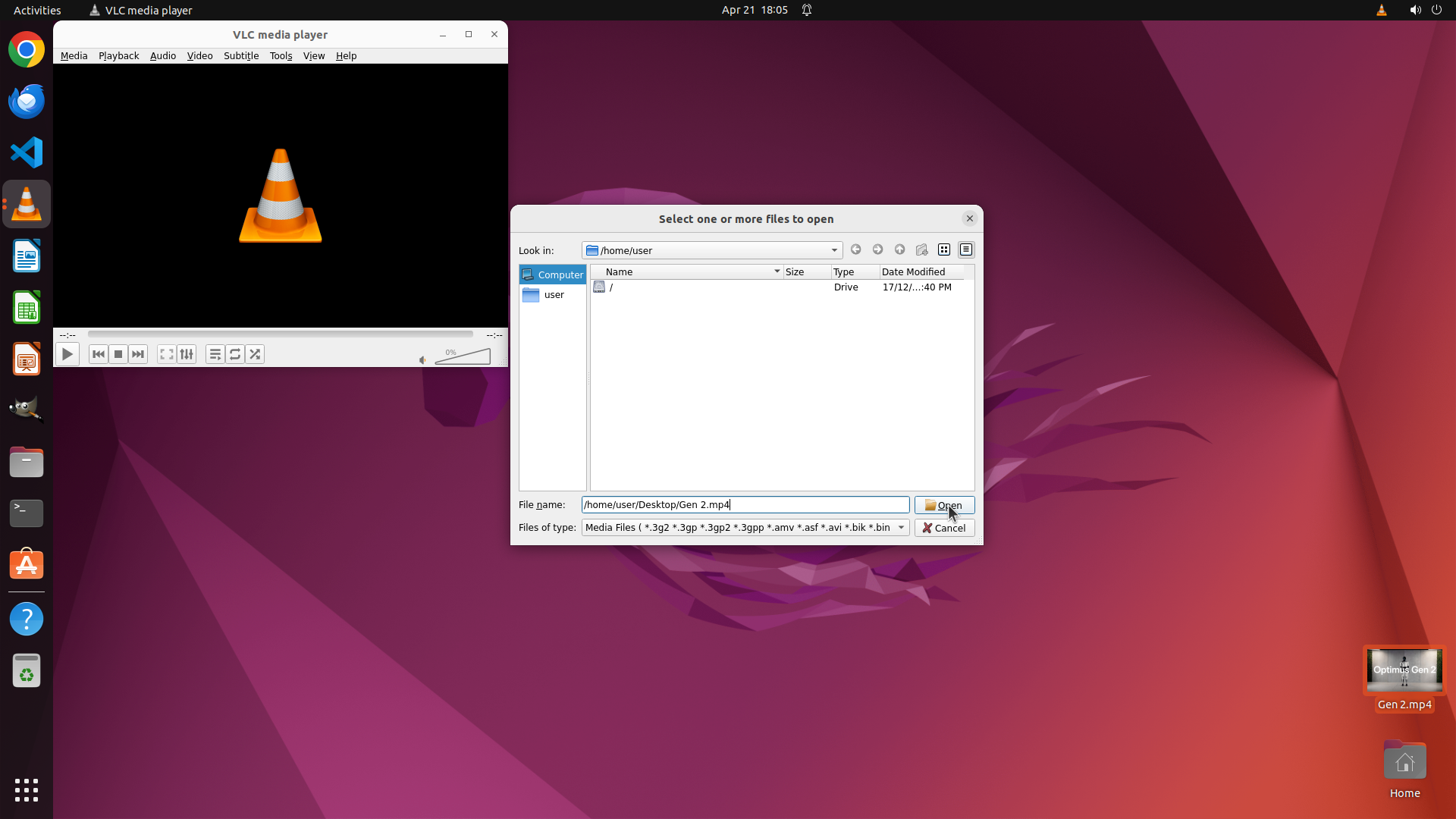Open the Playback menu
The width and height of the screenshot is (1456, 819).
118,55
